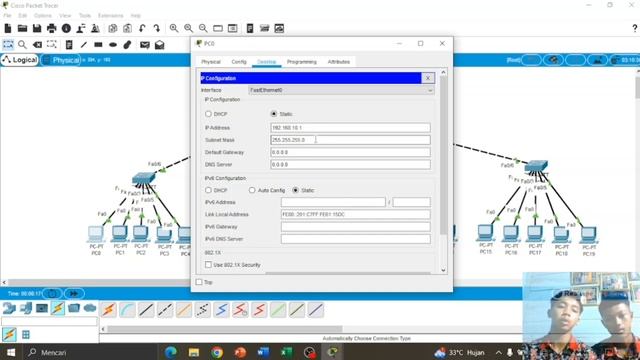Select Static radio under IPv6 Configuration

point(296,190)
